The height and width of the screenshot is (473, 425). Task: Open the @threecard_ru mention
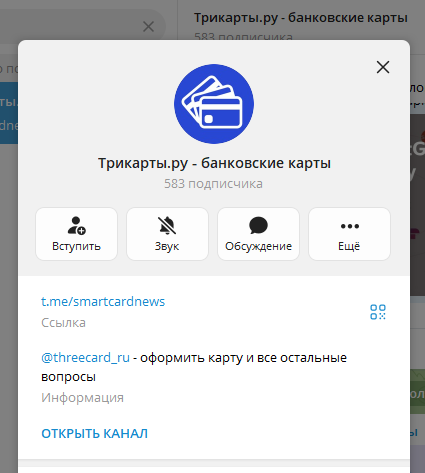[85, 357]
